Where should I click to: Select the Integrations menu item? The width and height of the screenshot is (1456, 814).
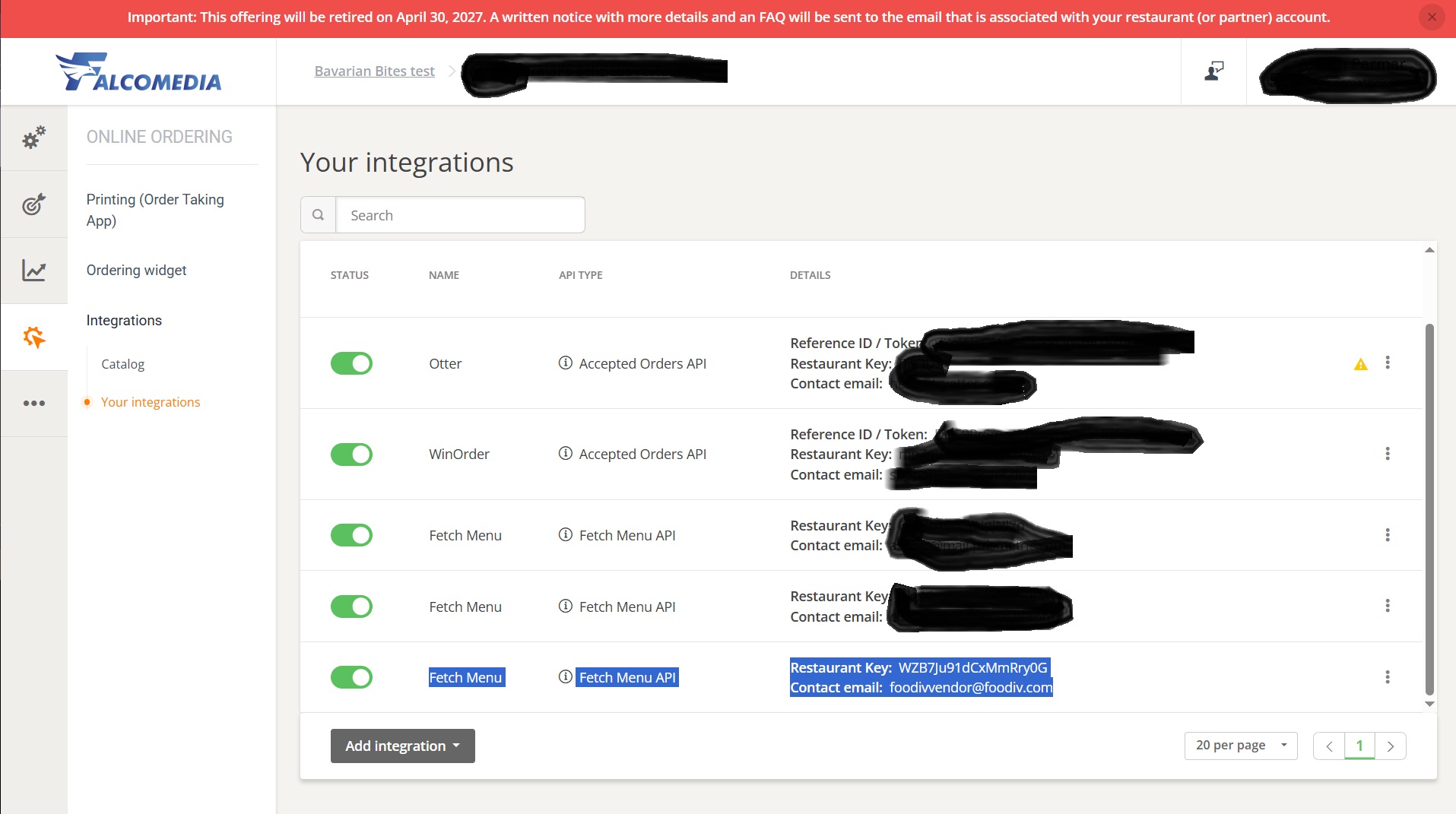point(124,320)
